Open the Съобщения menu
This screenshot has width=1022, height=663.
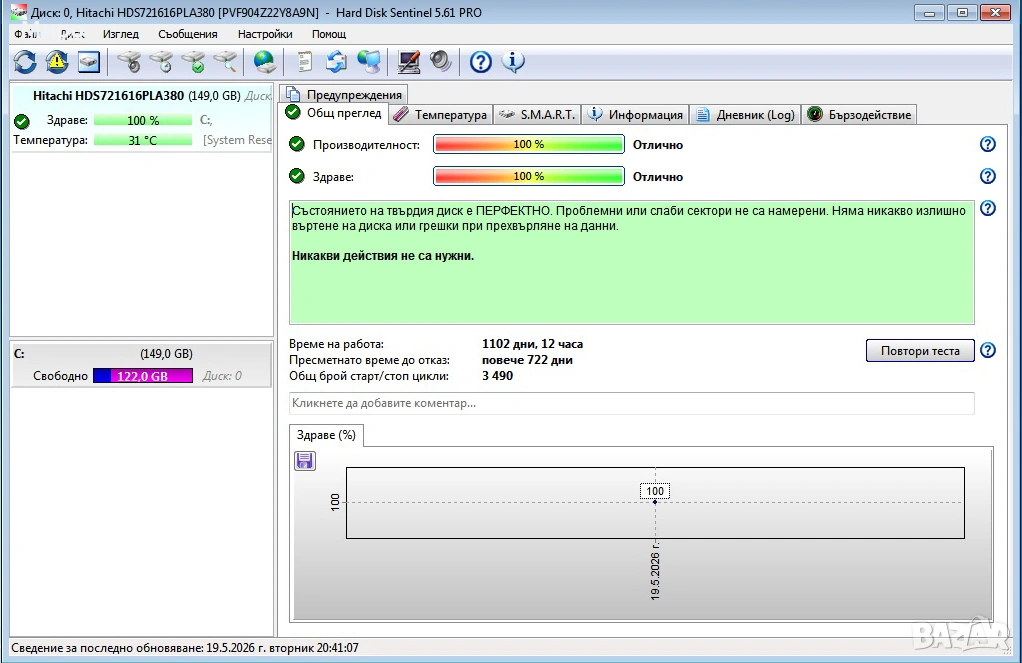tap(188, 34)
